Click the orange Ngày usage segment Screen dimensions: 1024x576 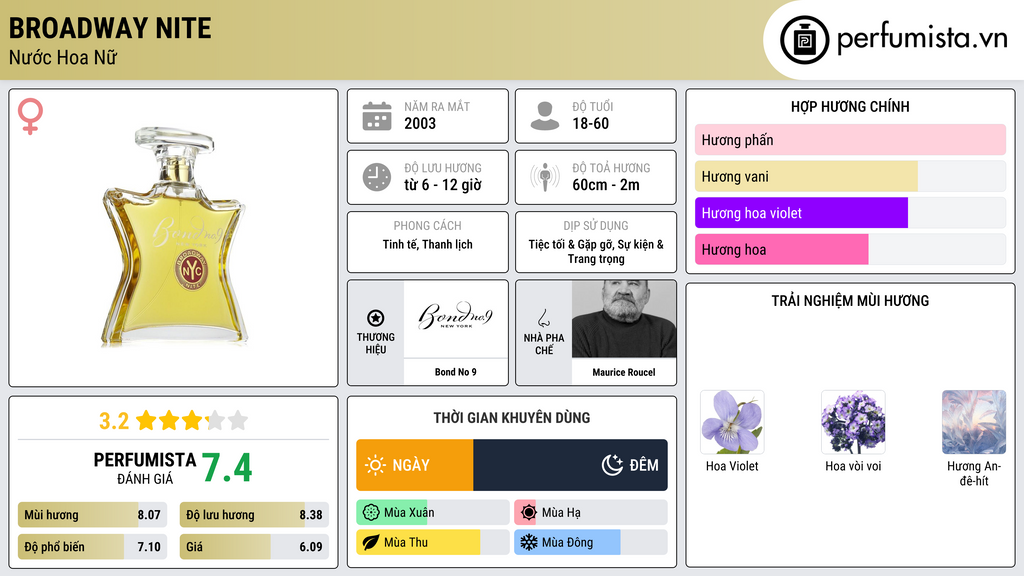pos(415,465)
